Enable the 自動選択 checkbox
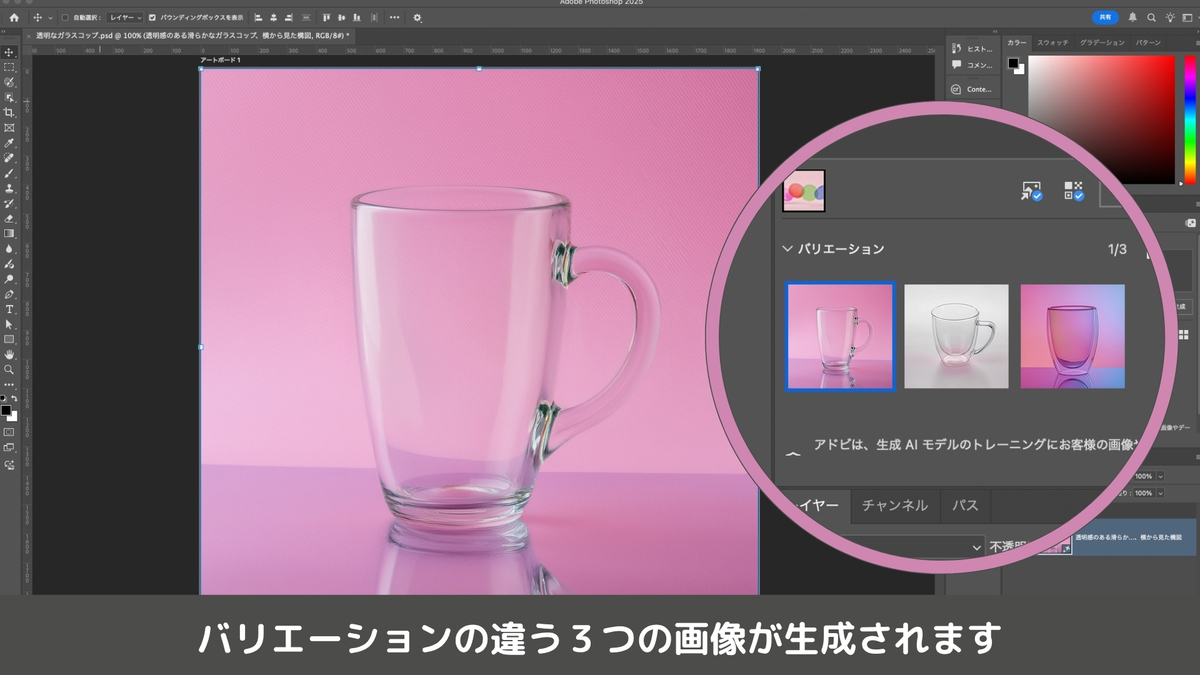 click(x=65, y=17)
